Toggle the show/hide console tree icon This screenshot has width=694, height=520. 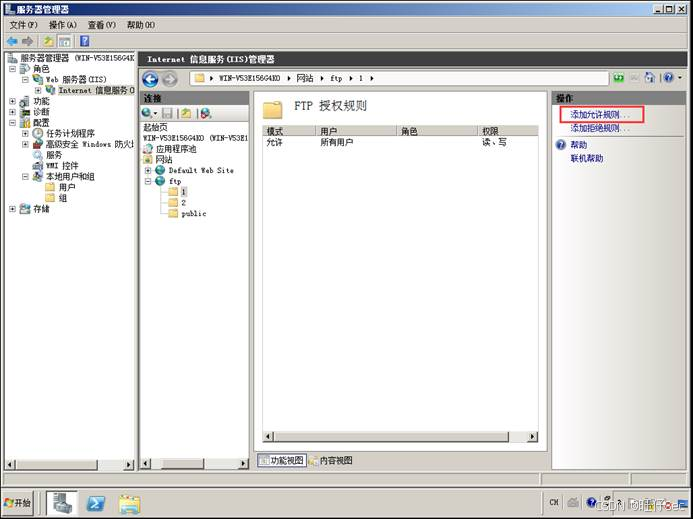(x=65, y=42)
